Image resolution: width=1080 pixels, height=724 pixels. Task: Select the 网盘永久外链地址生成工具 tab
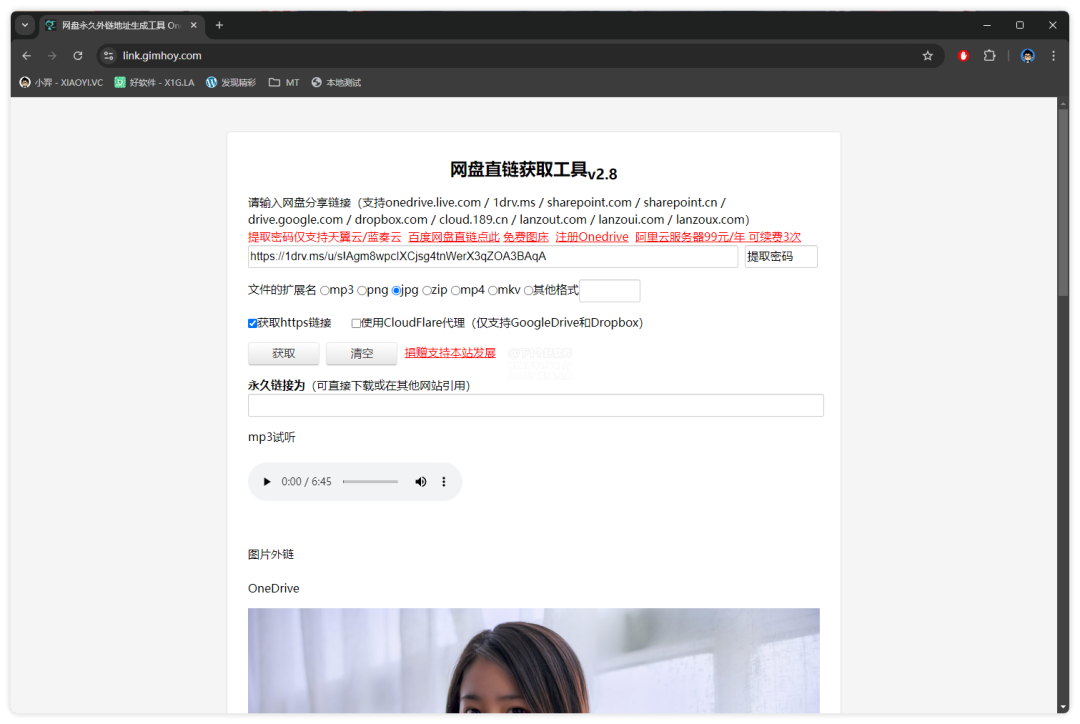(x=121, y=25)
